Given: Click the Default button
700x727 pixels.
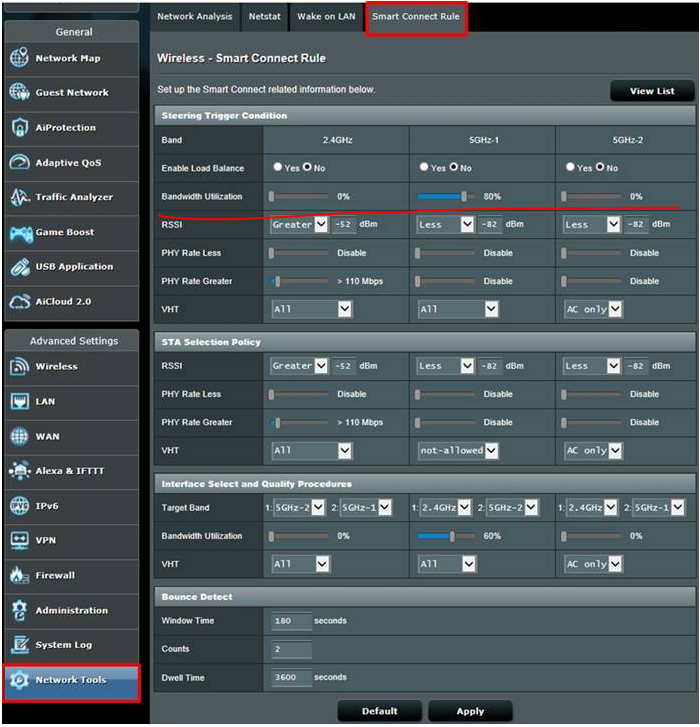Looking at the screenshot, I should click(380, 711).
